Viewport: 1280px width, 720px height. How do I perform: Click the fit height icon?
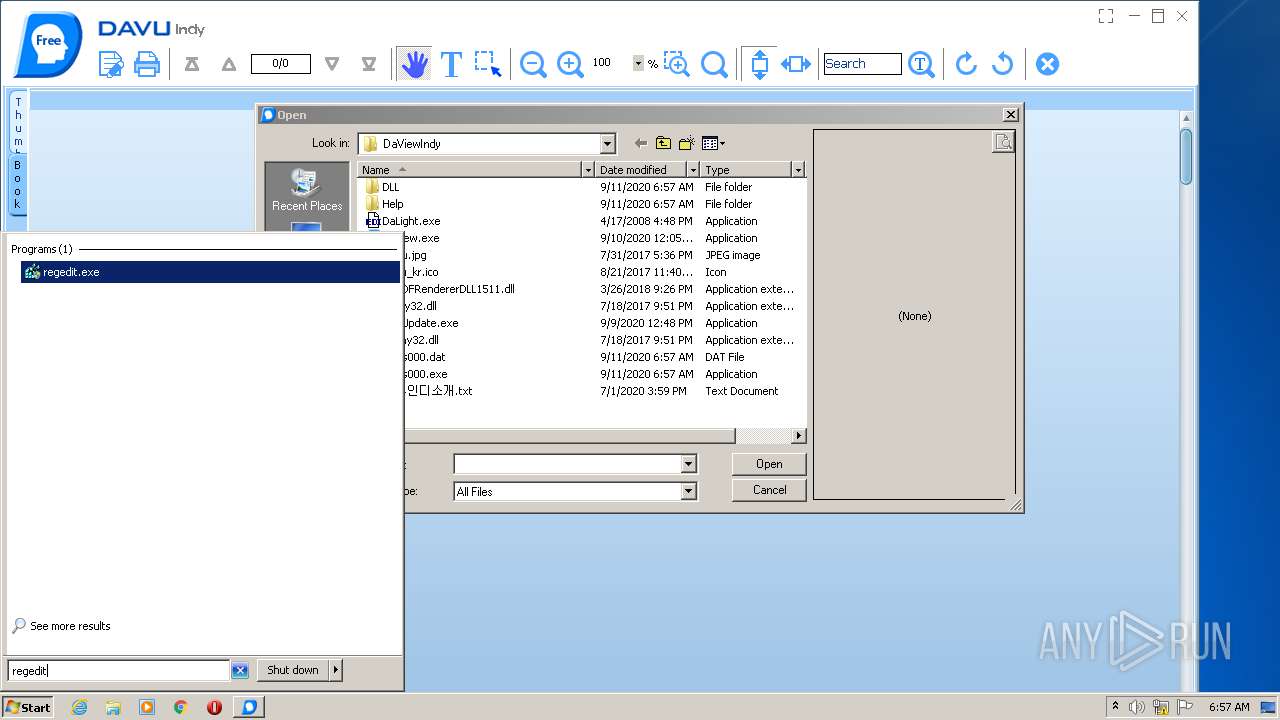pyautogui.click(x=759, y=64)
